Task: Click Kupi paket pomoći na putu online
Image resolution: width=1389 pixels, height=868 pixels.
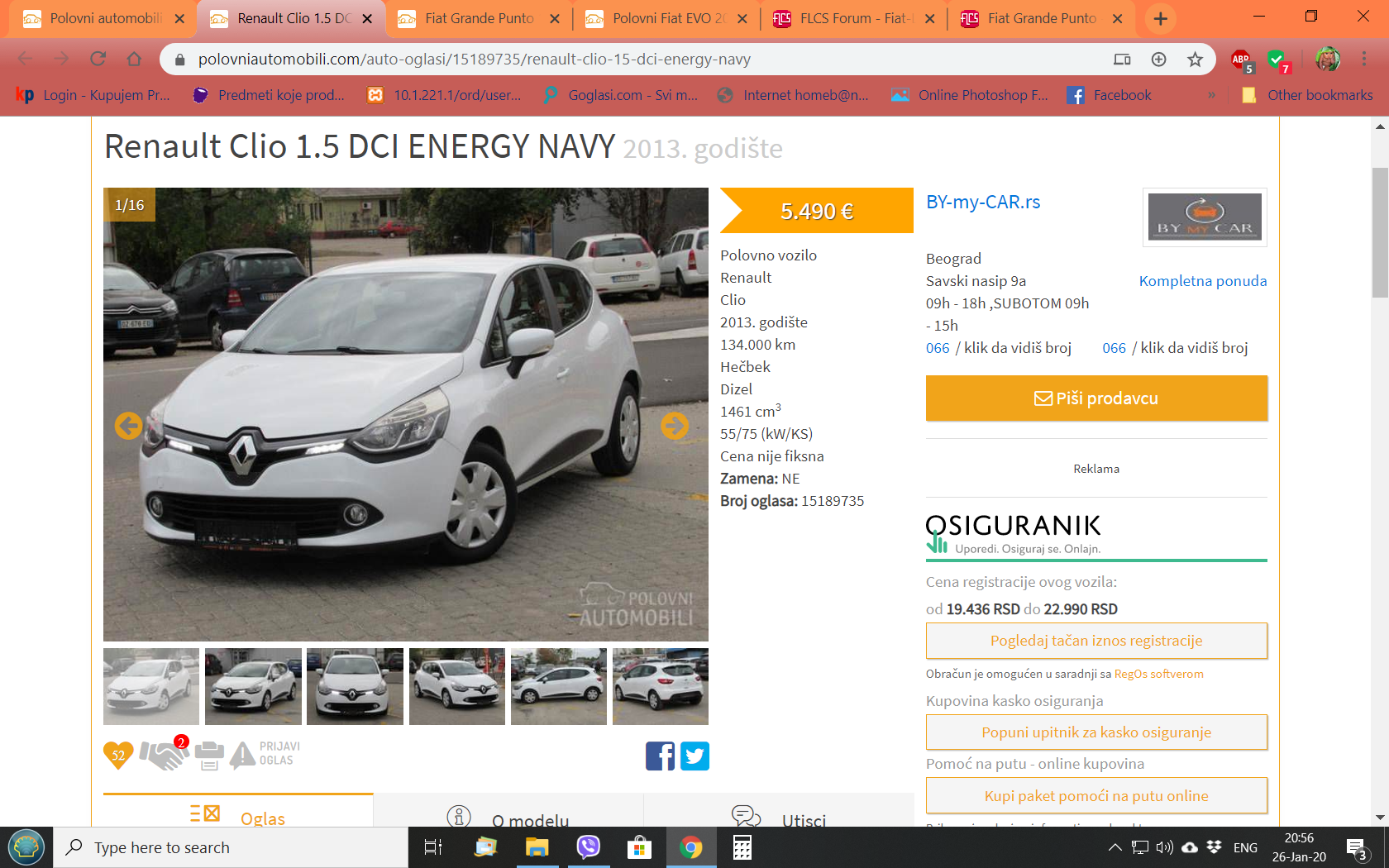Action: (x=1096, y=795)
